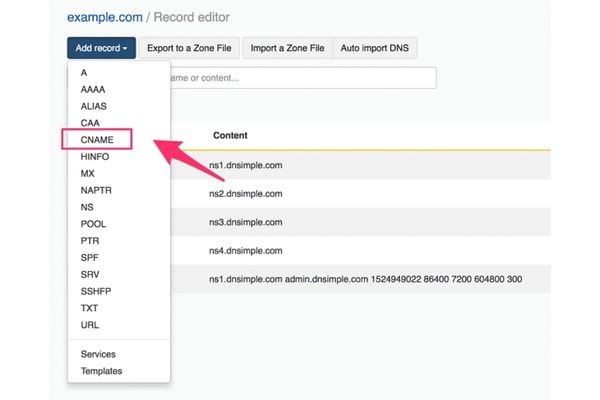This screenshot has width=600, height=400.
Task: Choose CAA from the record menu
Action: [119, 123]
